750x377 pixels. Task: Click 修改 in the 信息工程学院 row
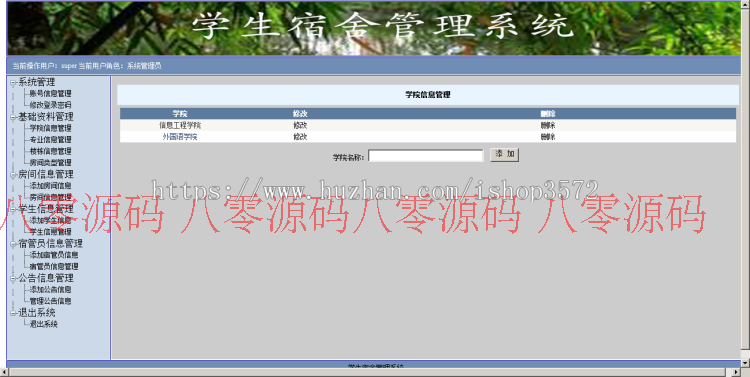coord(300,125)
